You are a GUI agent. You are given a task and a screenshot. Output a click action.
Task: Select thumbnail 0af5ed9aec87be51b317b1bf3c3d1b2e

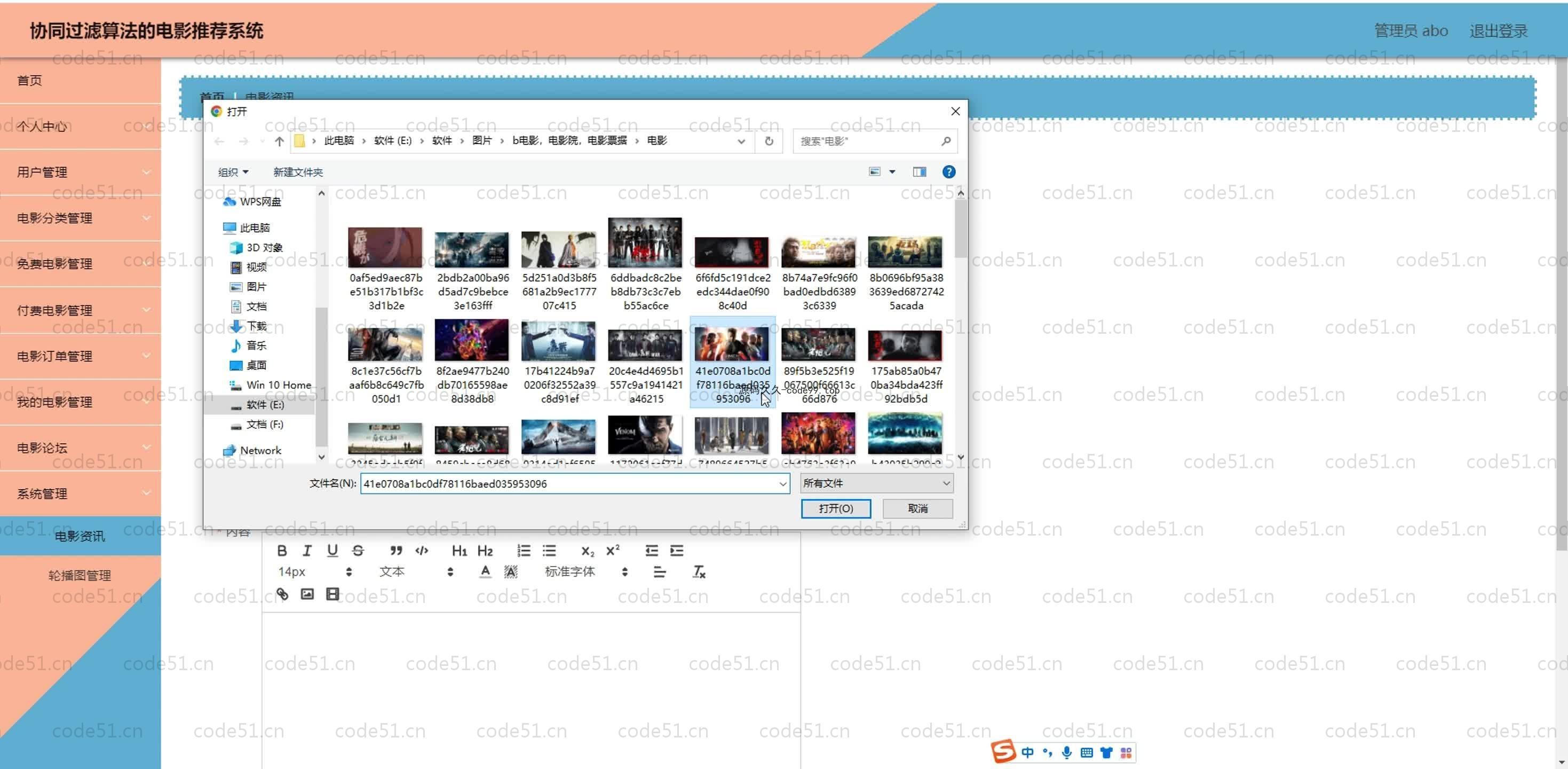(x=386, y=268)
